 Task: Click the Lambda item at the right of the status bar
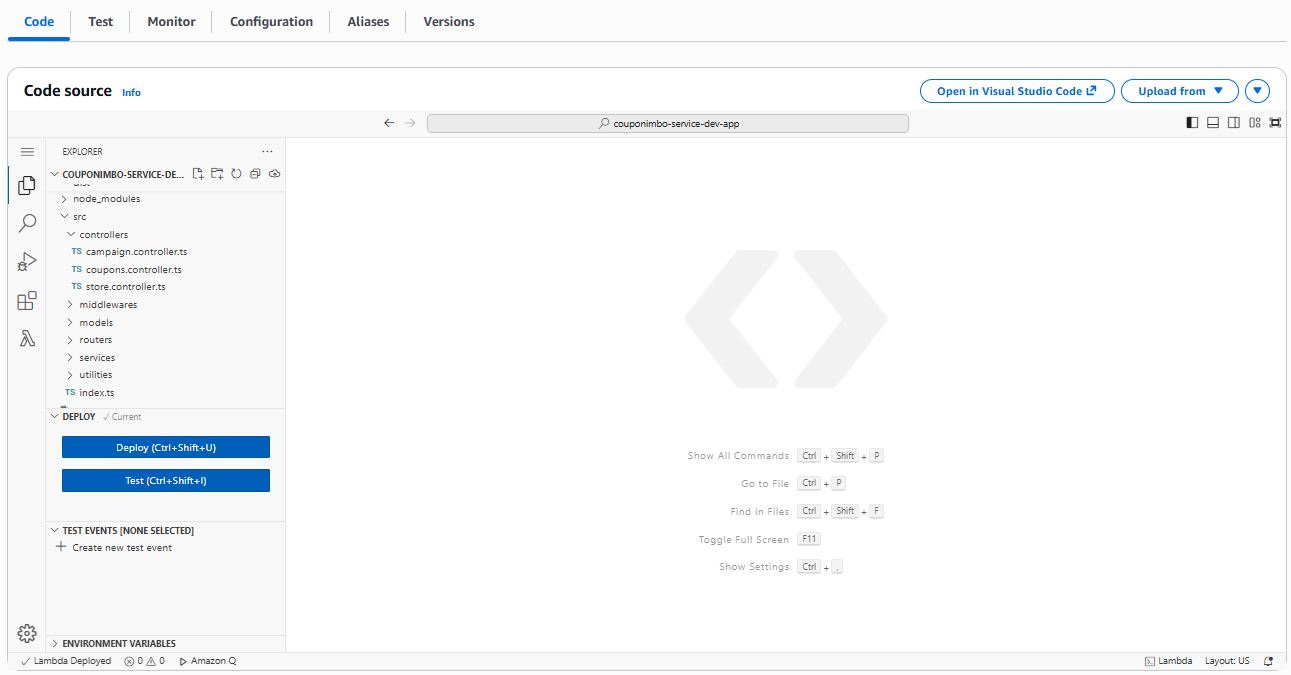pyautogui.click(x=1168, y=661)
